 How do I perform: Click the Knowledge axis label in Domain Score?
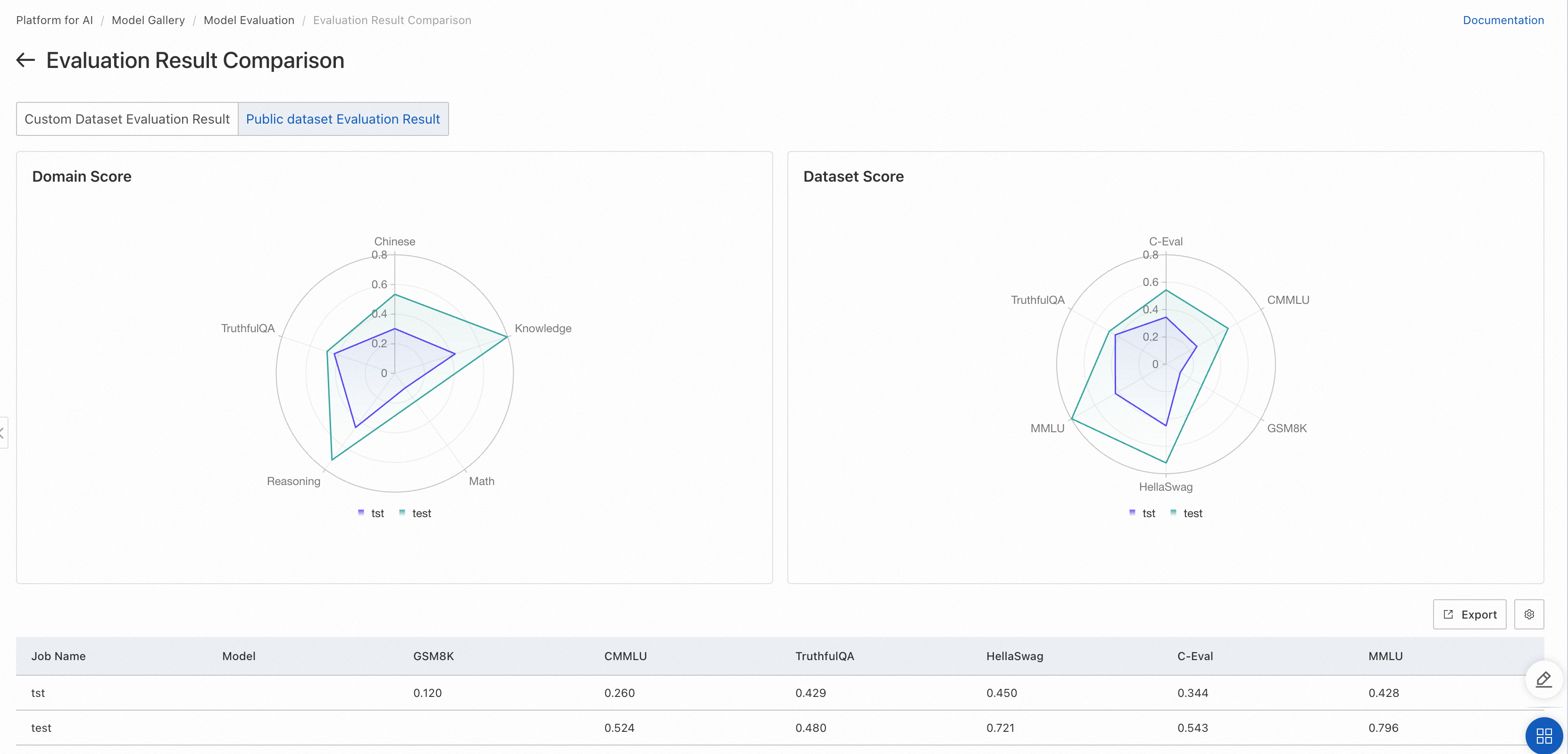tap(543, 328)
